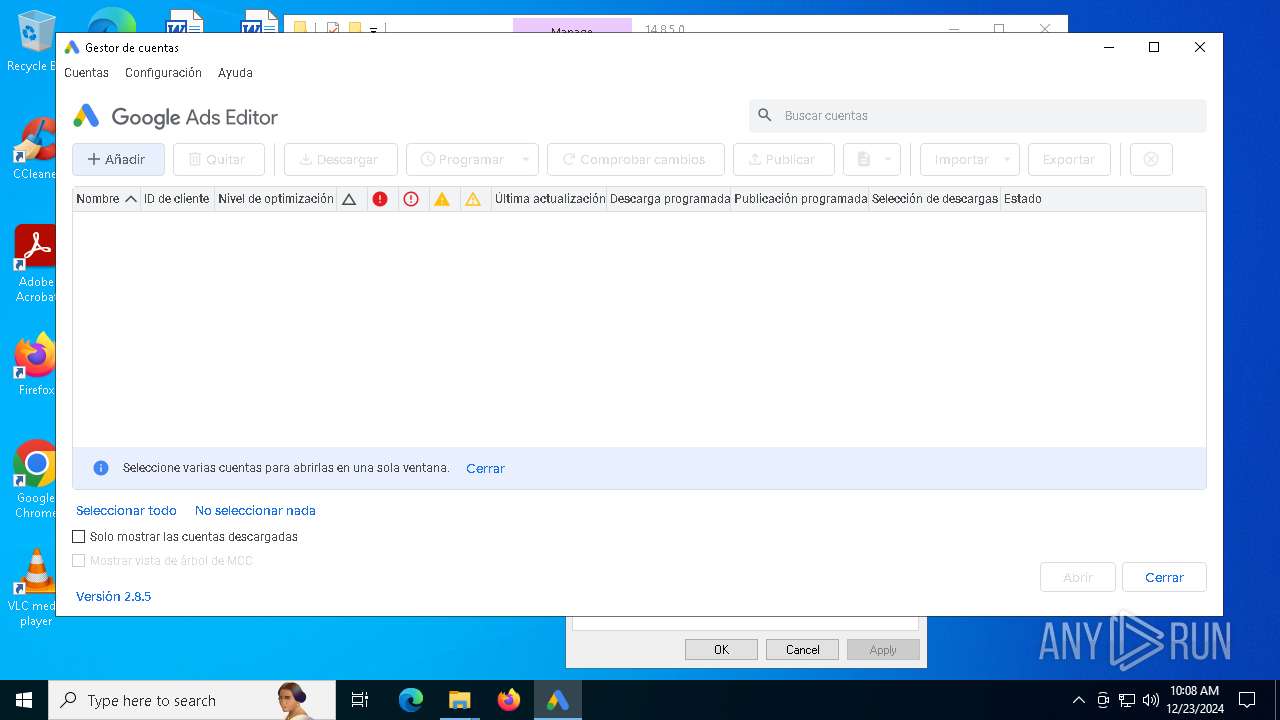Image resolution: width=1280 pixels, height=720 pixels.
Task: Click the volume icon in system tray
Action: (x=1150, y=700)
